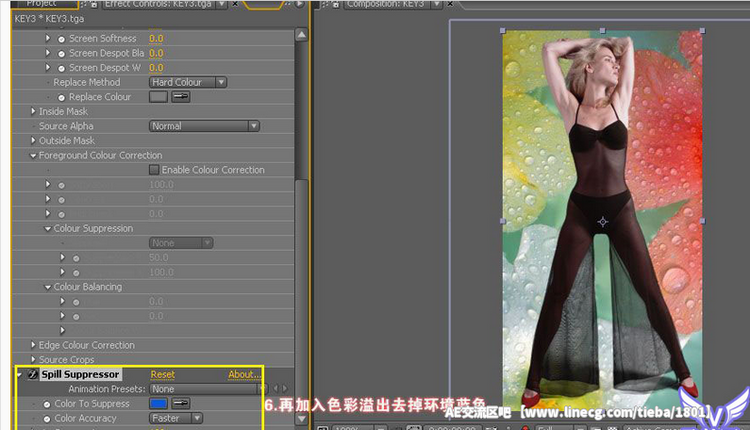Expand the Source Crops group
Image resolution: width=750 pixels, height=430 pixels.
point(33,359)
